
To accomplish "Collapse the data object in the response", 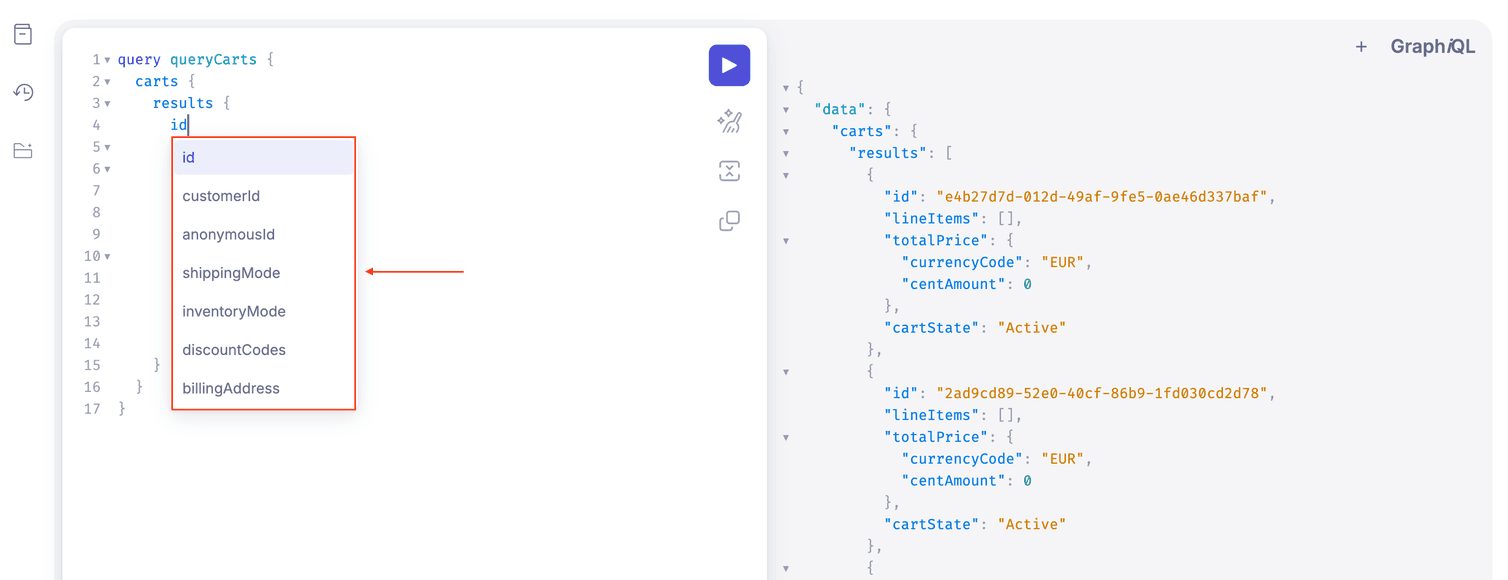I will click(786, 109).
